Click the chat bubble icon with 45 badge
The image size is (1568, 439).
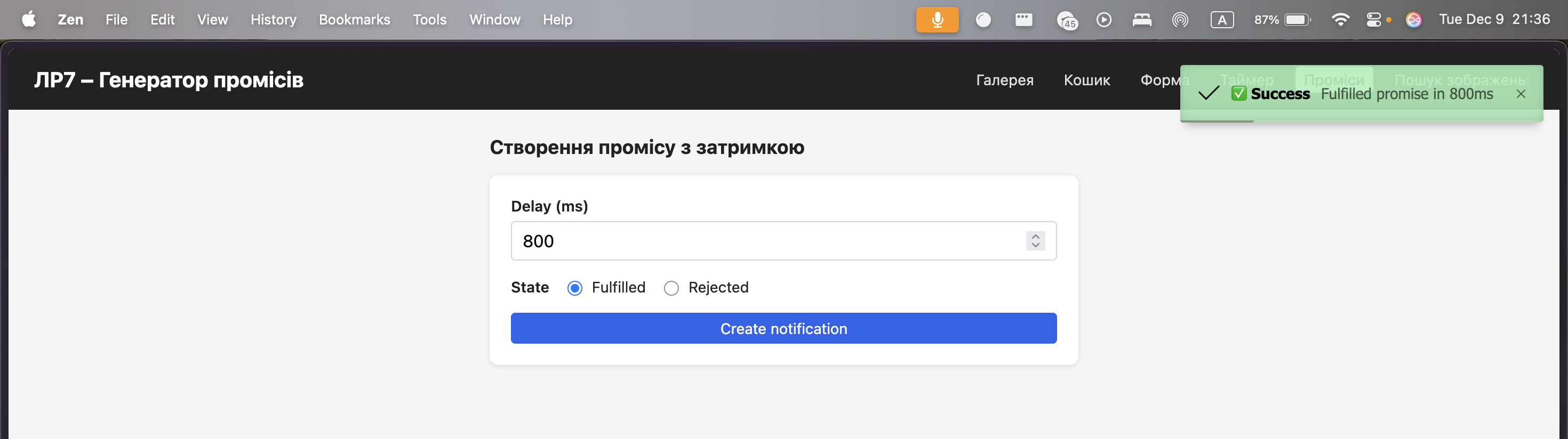coord(1067,20)
